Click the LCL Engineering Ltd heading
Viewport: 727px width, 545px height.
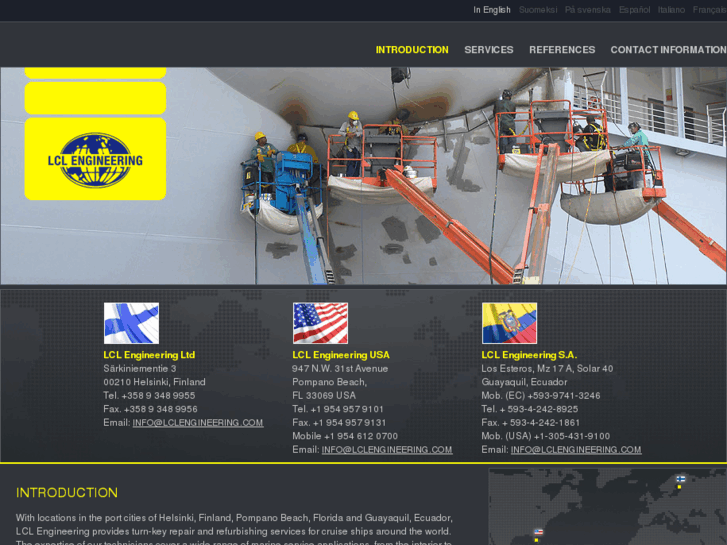click(149, 355)
